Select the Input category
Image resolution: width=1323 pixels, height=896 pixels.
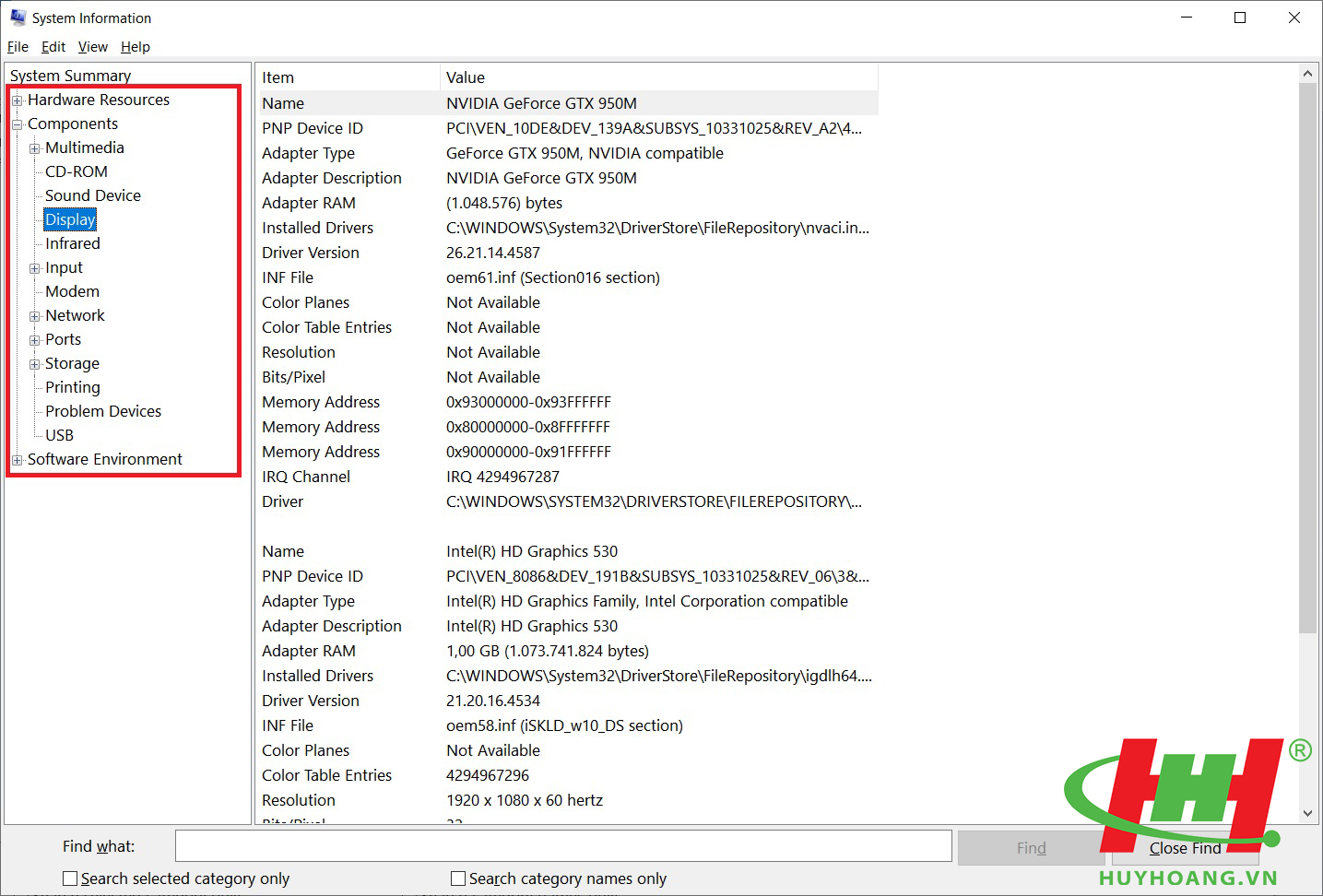point(64,267)
